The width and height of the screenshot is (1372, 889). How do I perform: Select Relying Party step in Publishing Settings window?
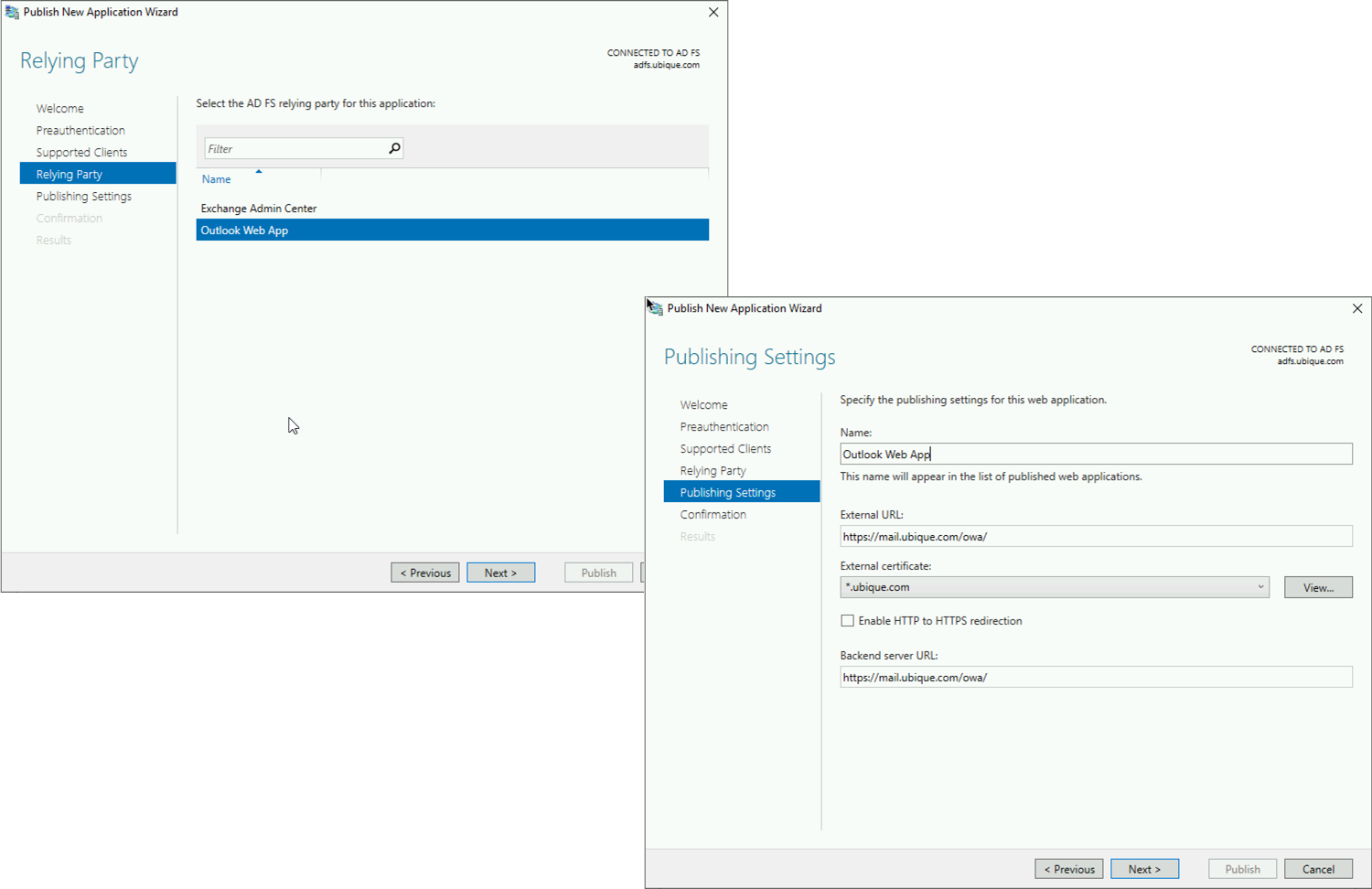pos(713,470)
